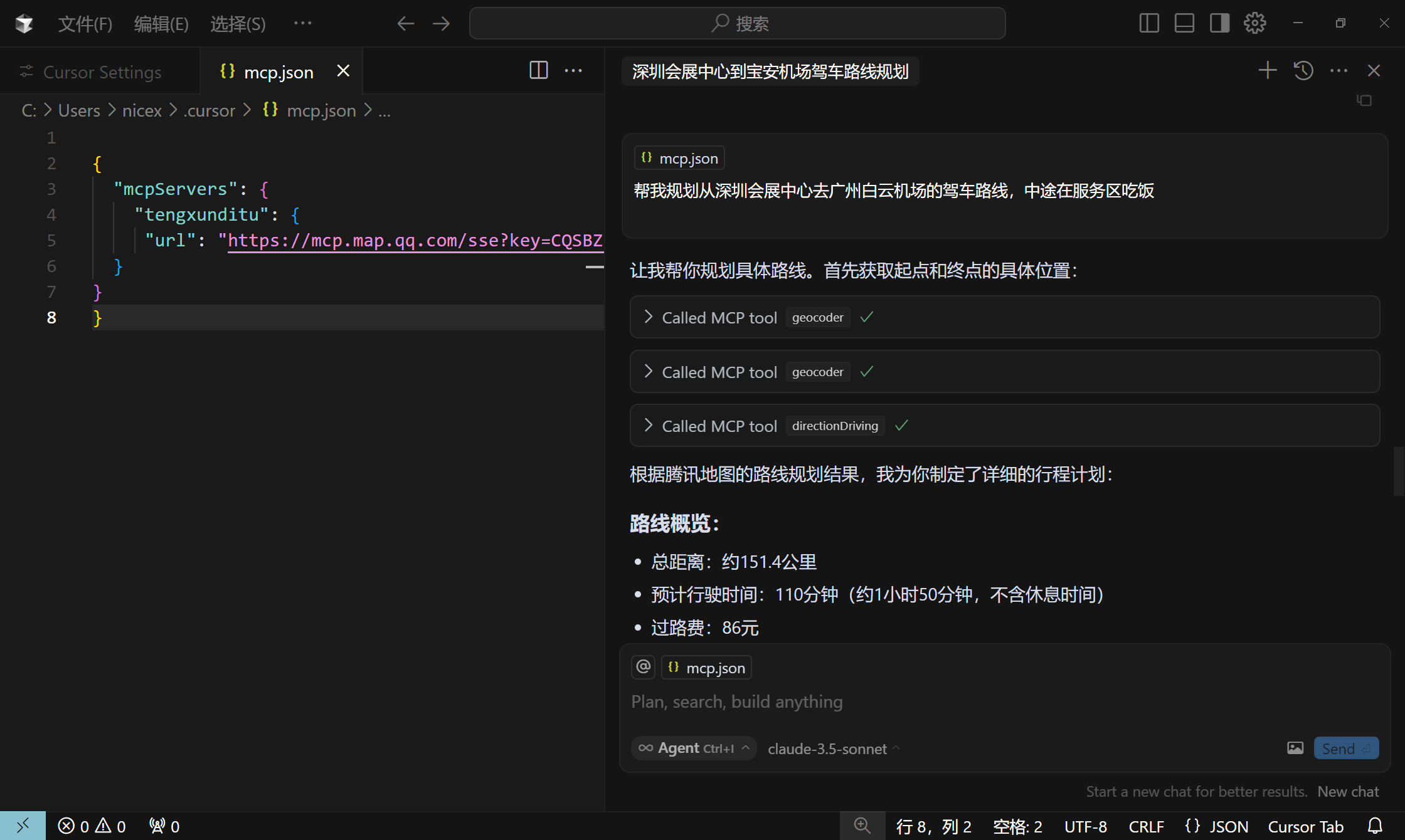This screenshot has height=840, width=1405.
Task: Attach an image via the picture icon
Action: pyautogui.click(x=1295, y=747)
